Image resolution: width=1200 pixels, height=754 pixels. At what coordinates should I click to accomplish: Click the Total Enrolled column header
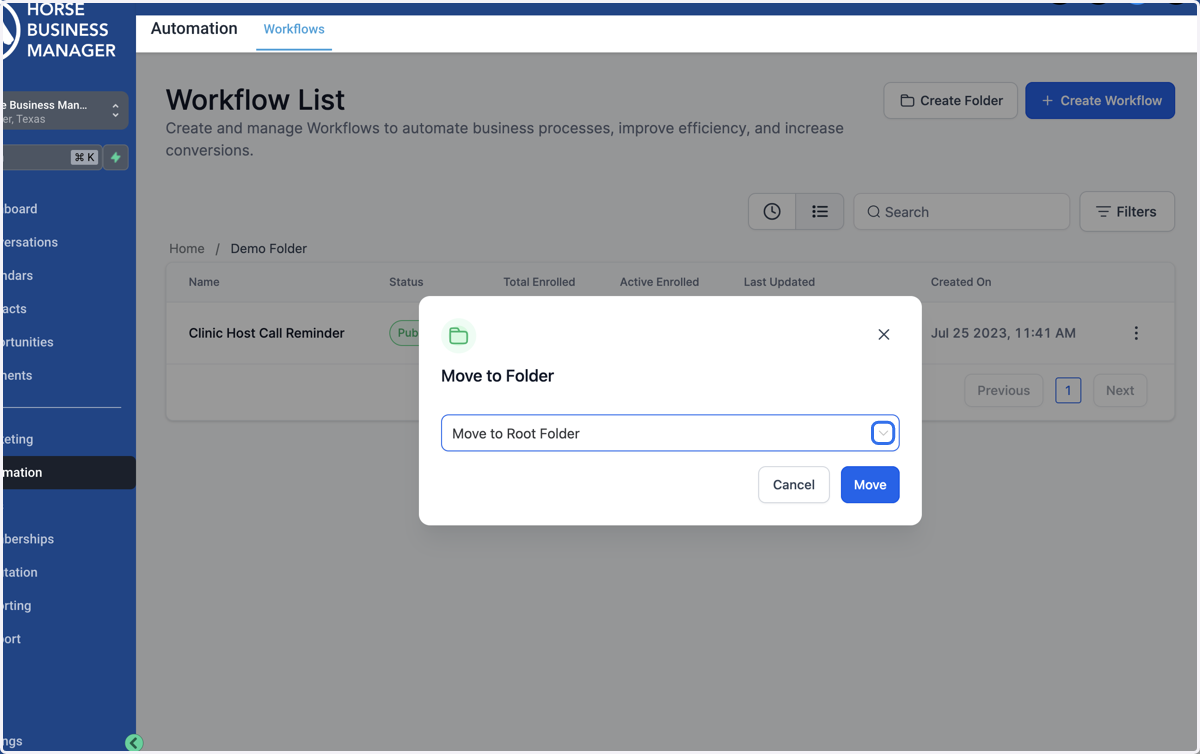[x=539, y=282]
